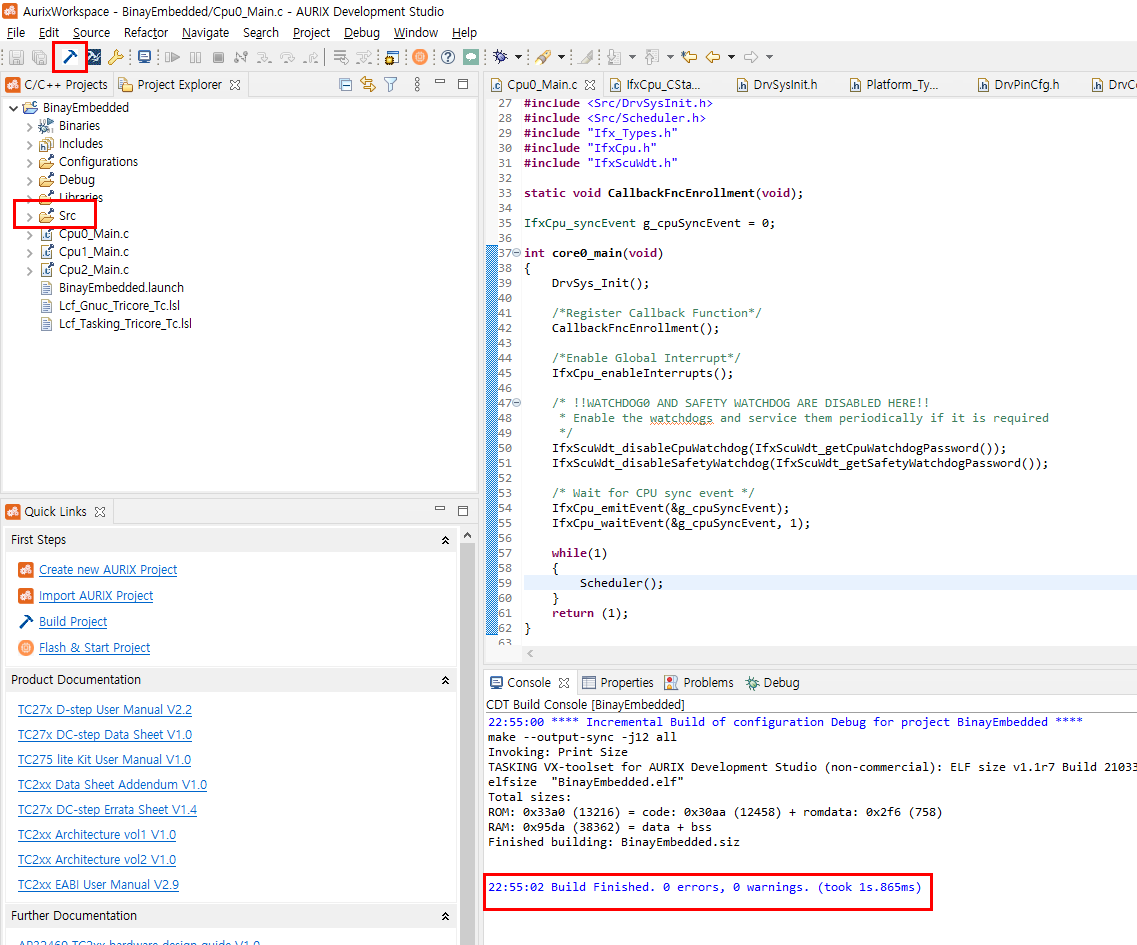Viewport: 1137px width, 945px height.
Task: Open the File menu
Action: point(16,33)
